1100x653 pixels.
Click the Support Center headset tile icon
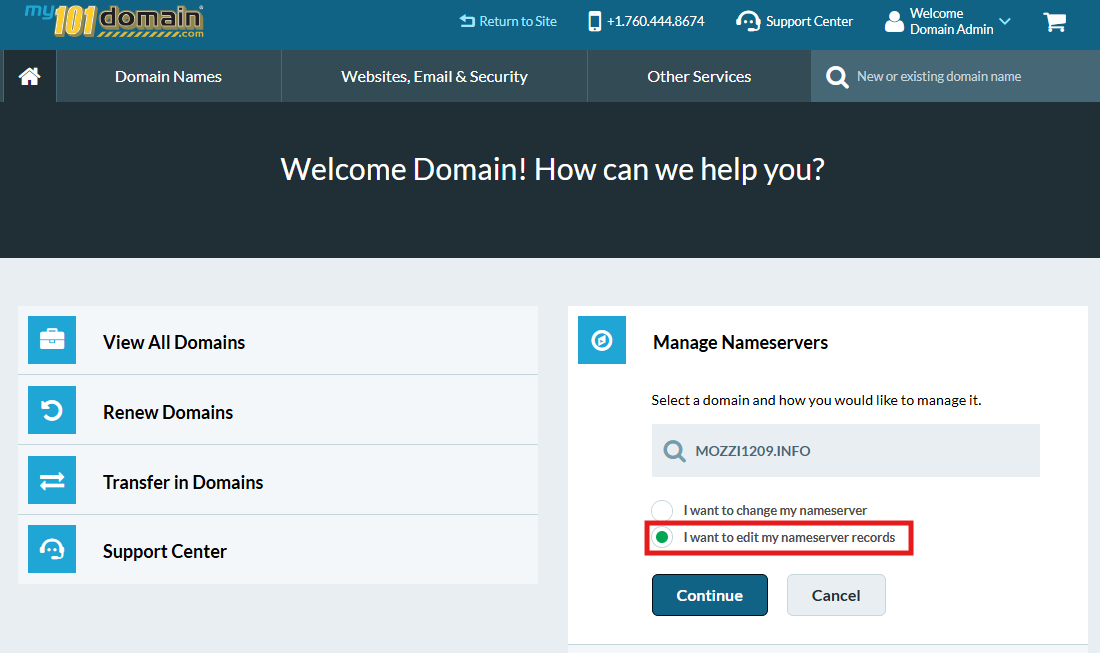click(52, 550)
